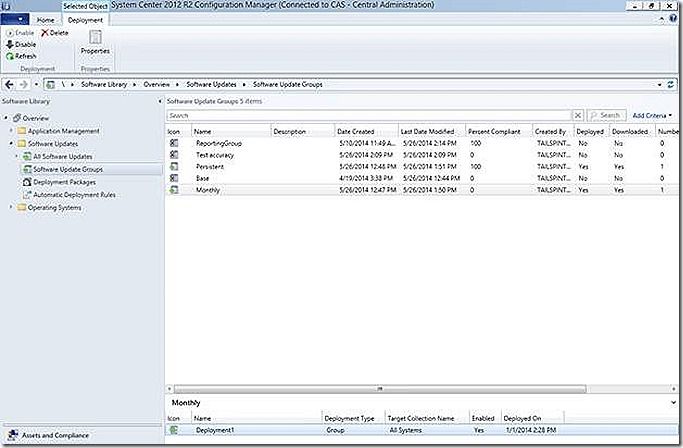Viewport: 683px width, 448px height.
Task: Select Deployment1 in the details pane
Action: (422, 430)
